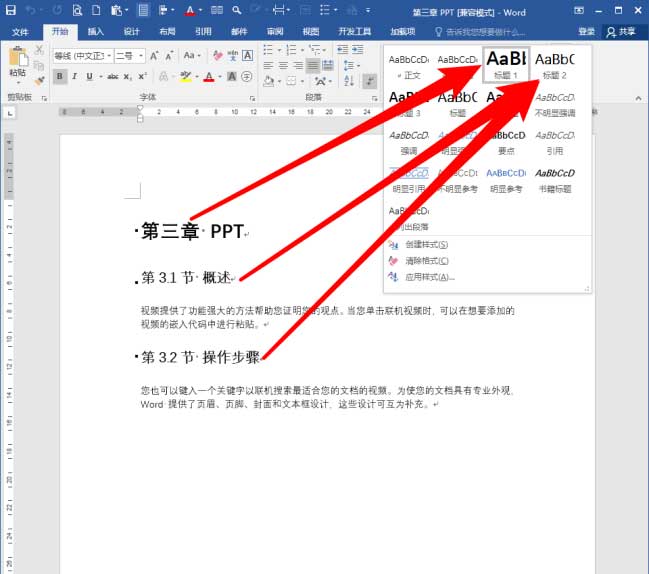
Task: Switch to the 引用 tab
Action: [x=203, y=31]
